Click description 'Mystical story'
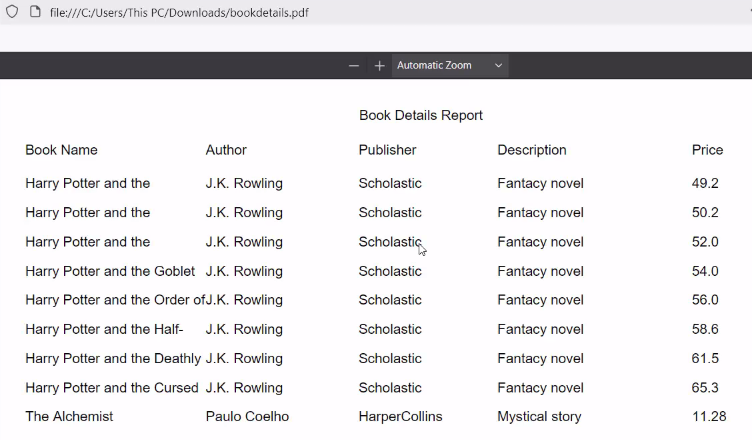The height and width of the screenshot is (440, 752). (x=539, y=416)
